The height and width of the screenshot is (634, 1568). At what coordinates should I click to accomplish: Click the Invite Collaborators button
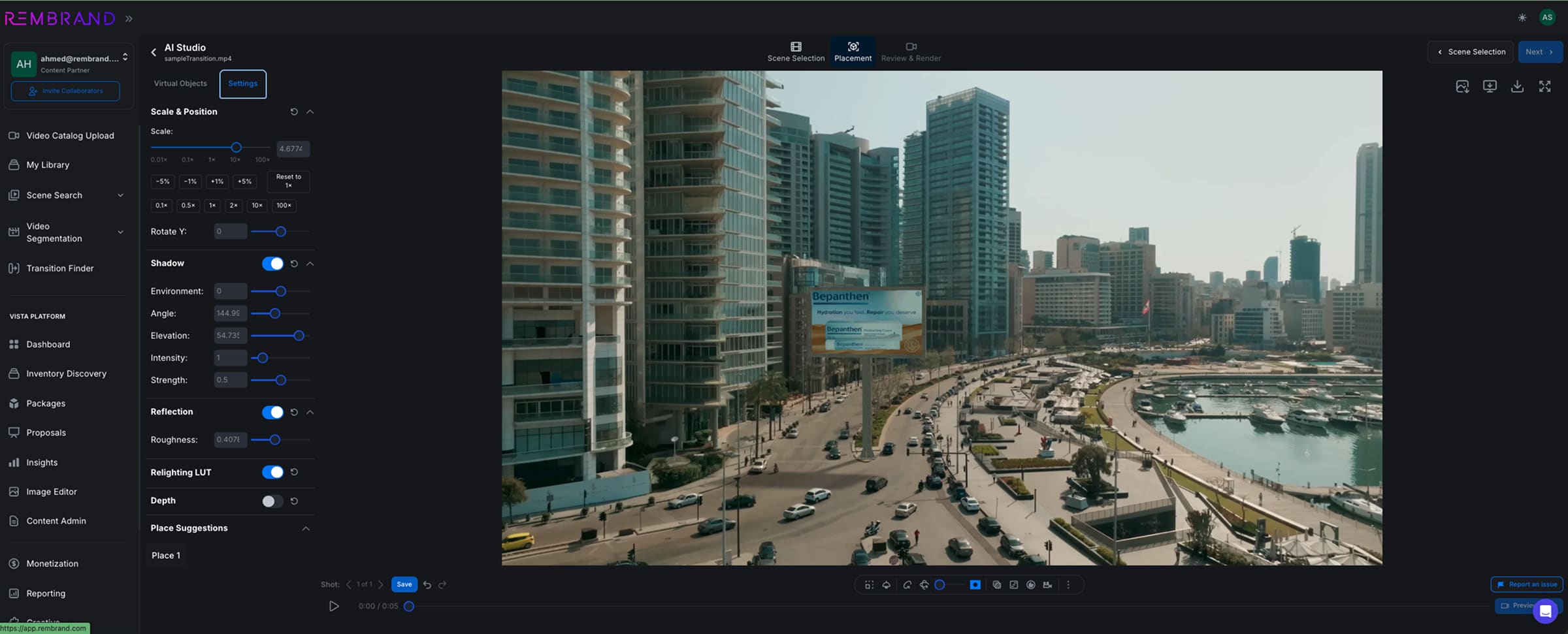pos(65,91)
